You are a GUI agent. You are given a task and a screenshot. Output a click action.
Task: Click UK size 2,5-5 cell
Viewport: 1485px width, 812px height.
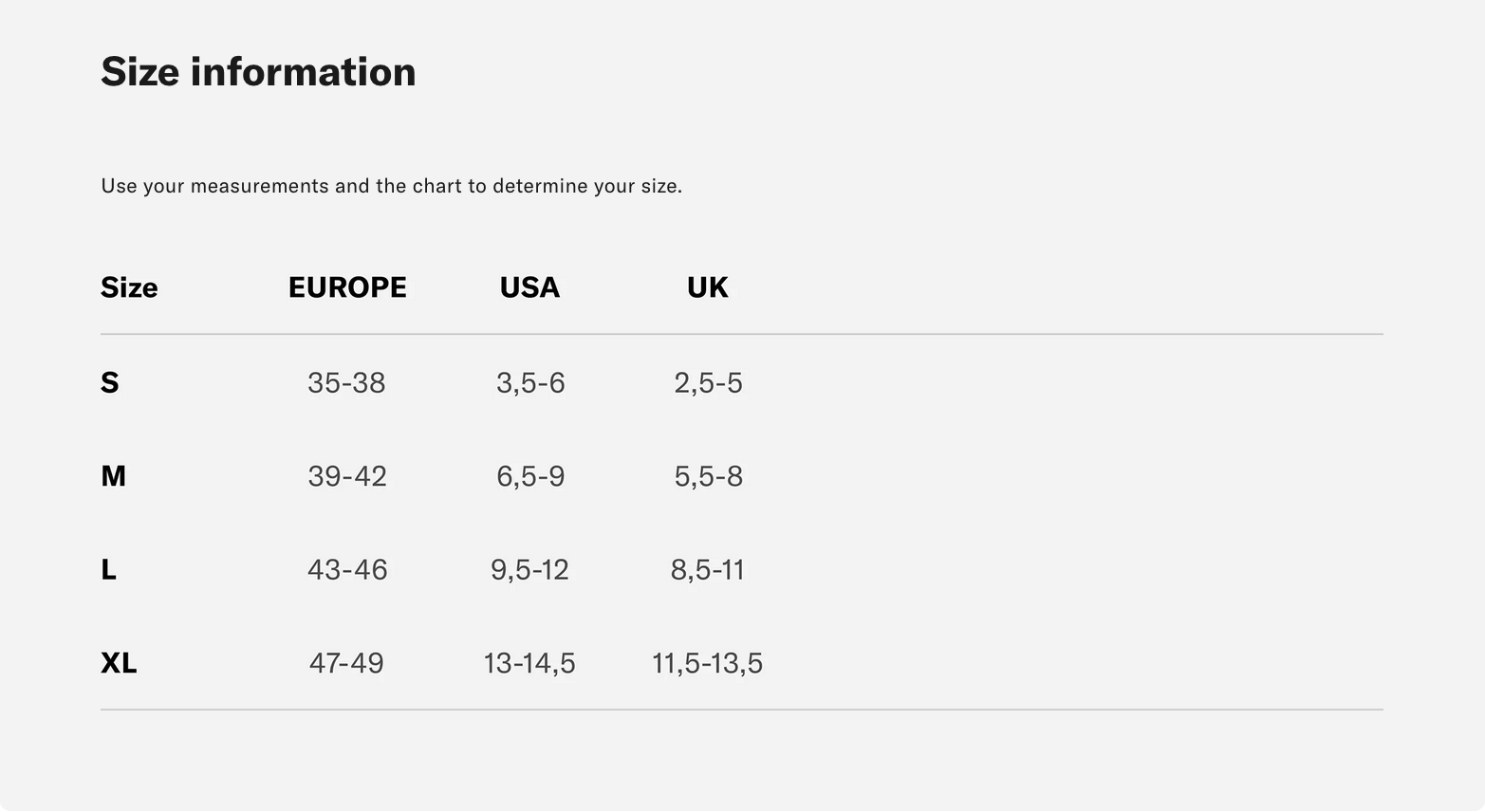pyautogui.click(x=708, y=382)
